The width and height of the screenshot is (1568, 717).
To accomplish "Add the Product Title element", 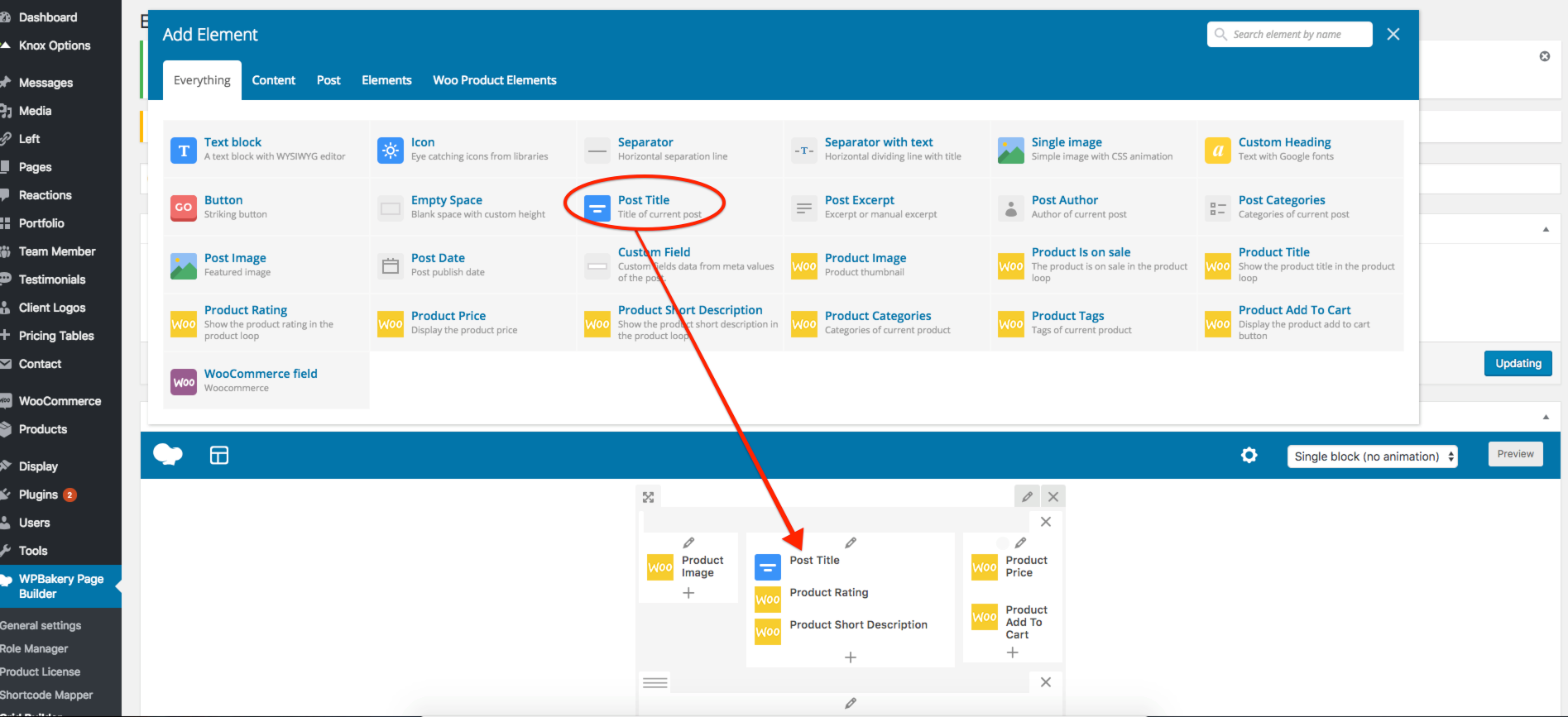I will pyautogui.click(x=1300, y=265).
